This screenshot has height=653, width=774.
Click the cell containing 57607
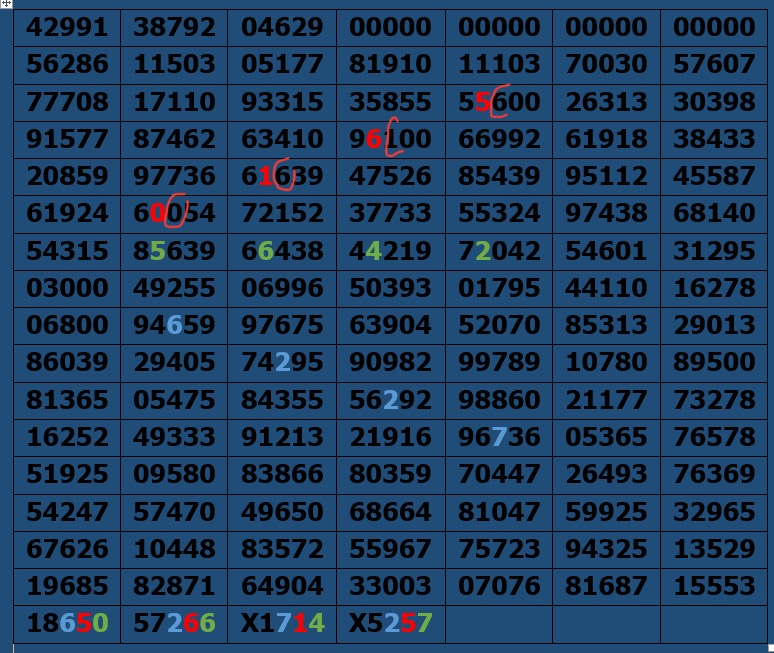click(x=714, y=65)
